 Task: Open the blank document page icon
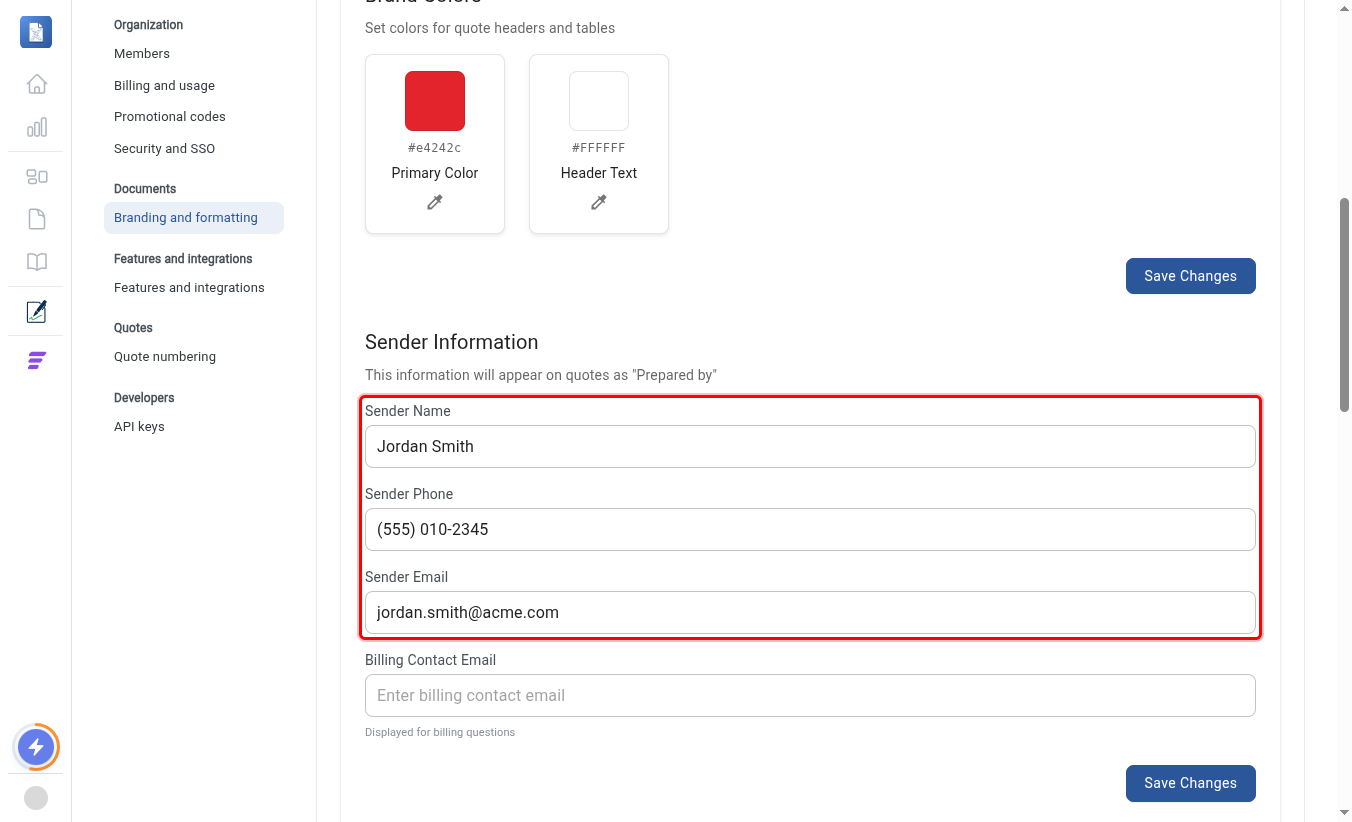[x=36, y=219]
